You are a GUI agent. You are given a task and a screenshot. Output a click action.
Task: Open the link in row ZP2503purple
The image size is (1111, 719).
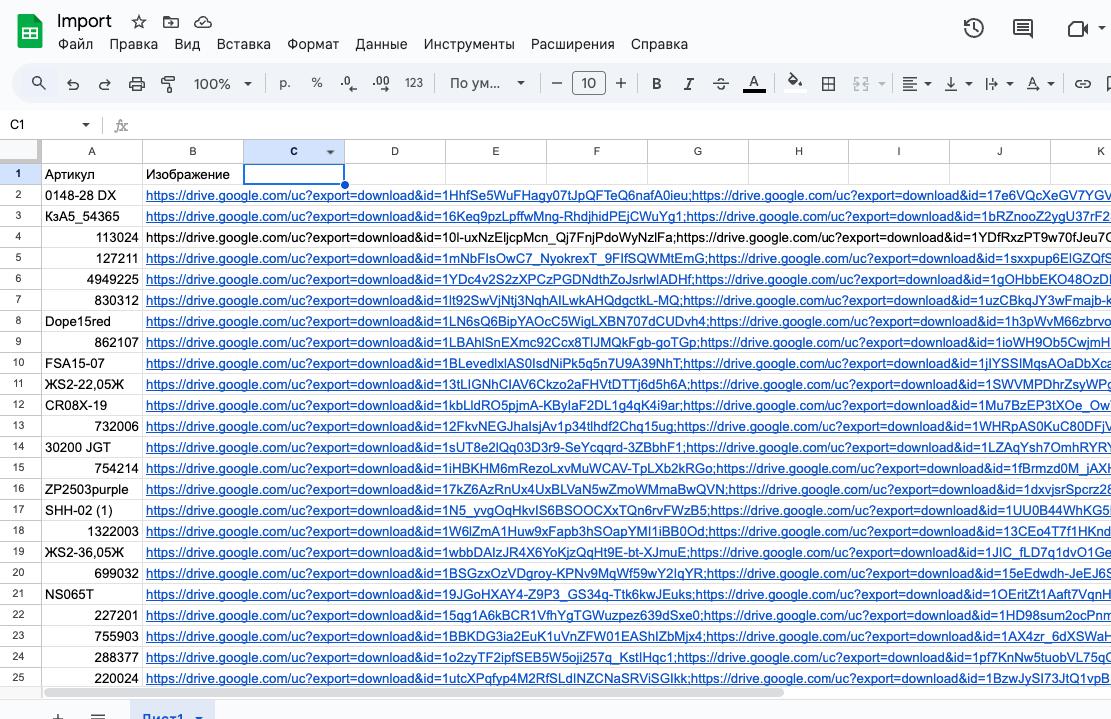(628, 489)
